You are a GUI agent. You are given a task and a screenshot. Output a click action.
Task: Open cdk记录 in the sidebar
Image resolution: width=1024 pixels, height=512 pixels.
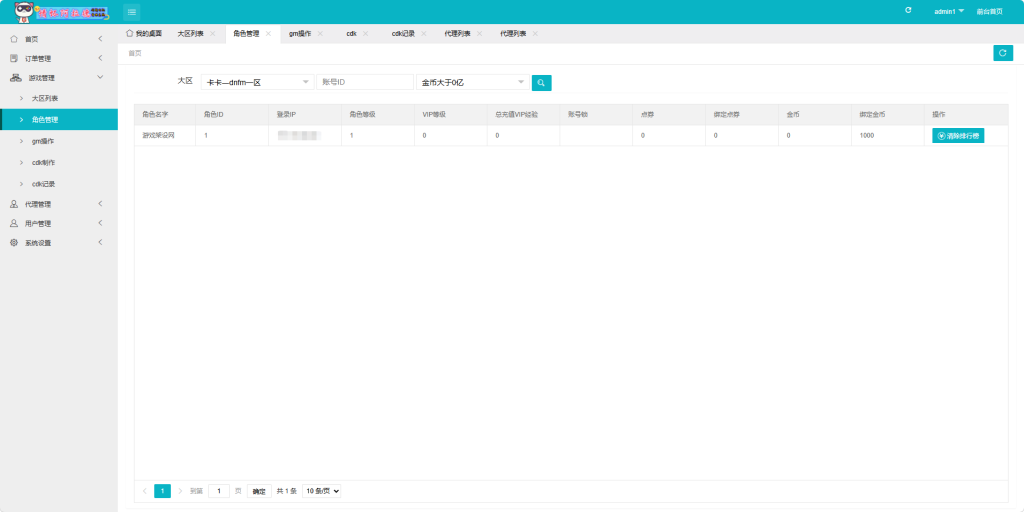point(59,184)
